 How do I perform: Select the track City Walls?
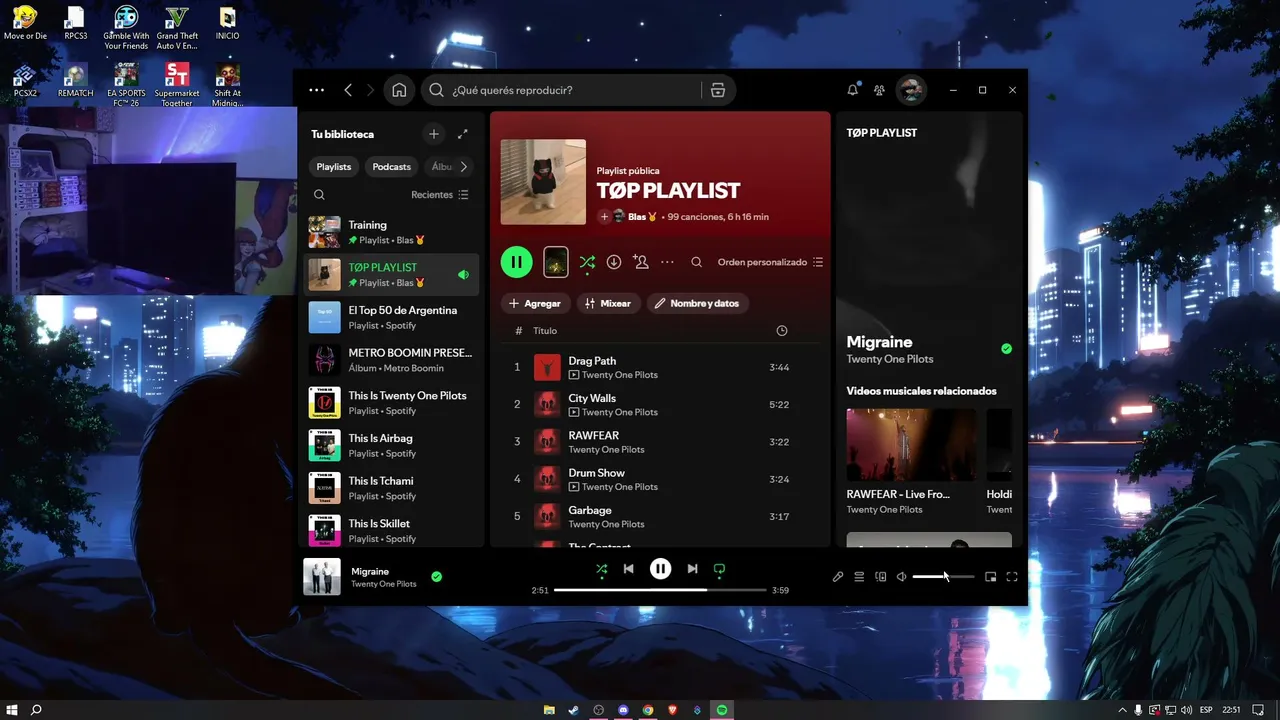(660, 404)
